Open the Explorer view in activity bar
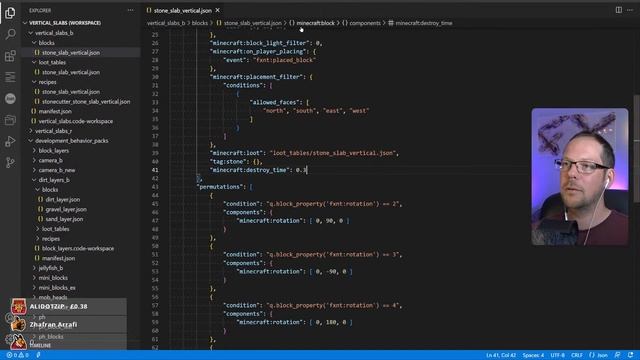Image resolution: width=640 pixels, height=360 pixels. click(x=10, y=12)
